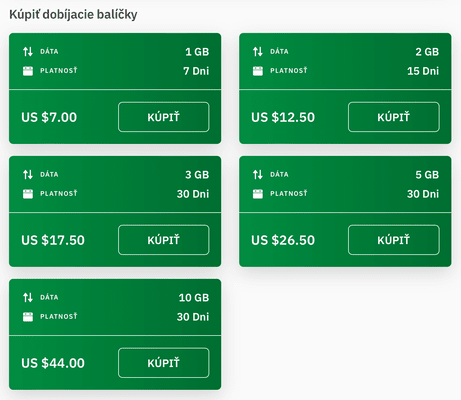Click the Kúpiť dobíjacie balíčky heading
Image resolution: width=461 pixels, height=400 pixels.
pos(73,15)
